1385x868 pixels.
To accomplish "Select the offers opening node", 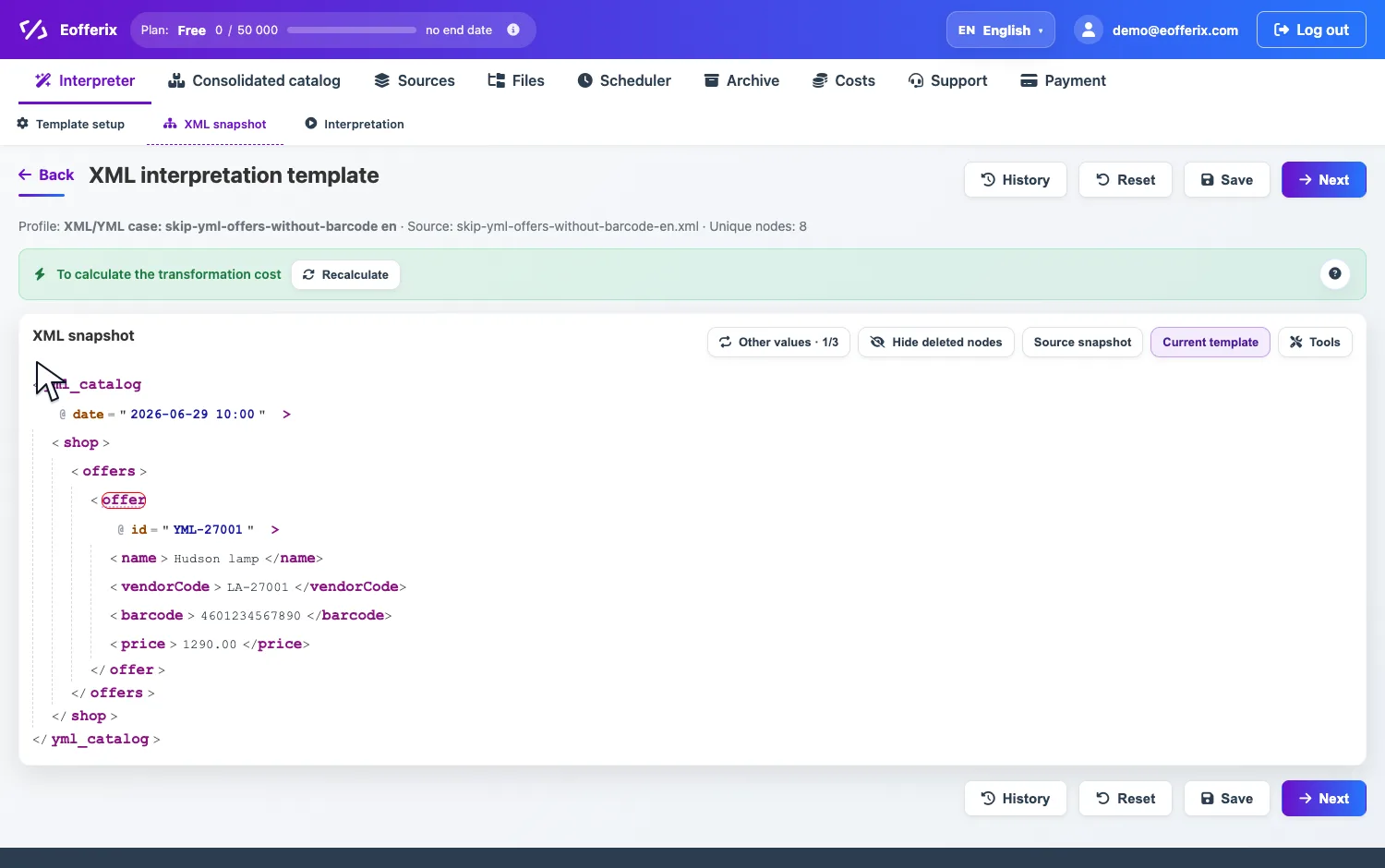I will [x=109, y=471].
